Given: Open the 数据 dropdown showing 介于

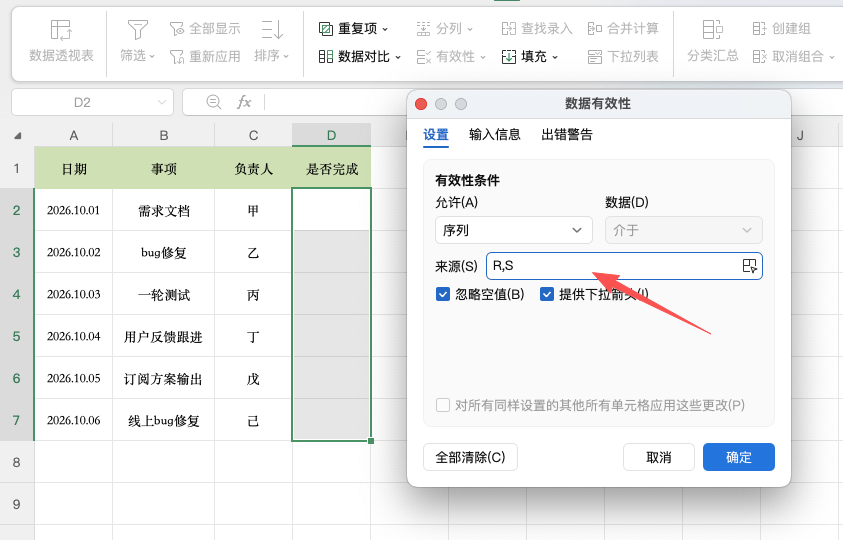Looking at the screenshot, I should [x=683, y=230].
